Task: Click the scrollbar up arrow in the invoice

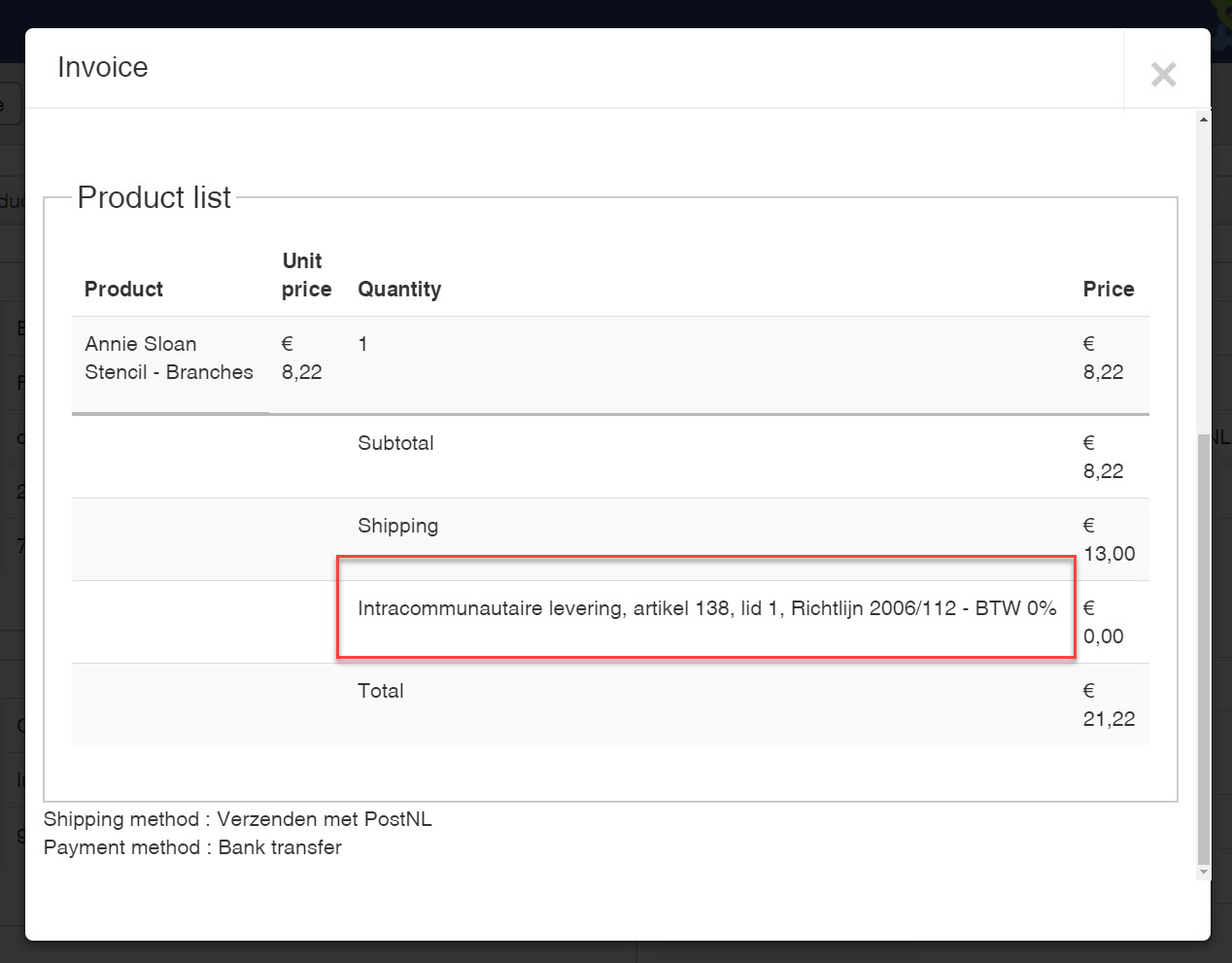Action: (1204, 120)
